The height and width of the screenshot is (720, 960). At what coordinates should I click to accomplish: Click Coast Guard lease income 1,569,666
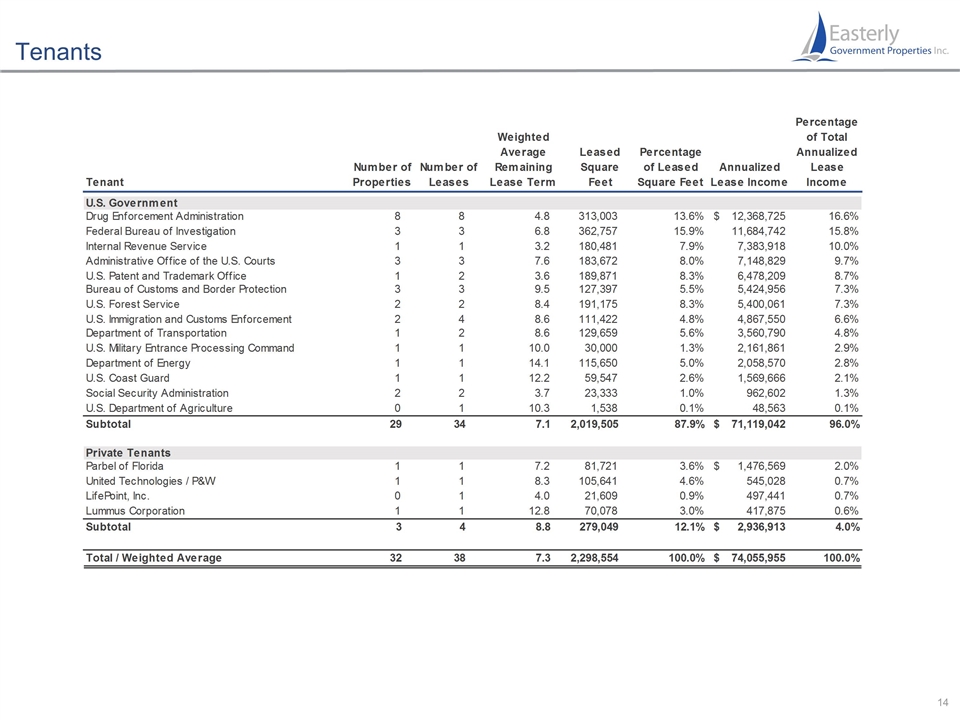tap(761, 378)
